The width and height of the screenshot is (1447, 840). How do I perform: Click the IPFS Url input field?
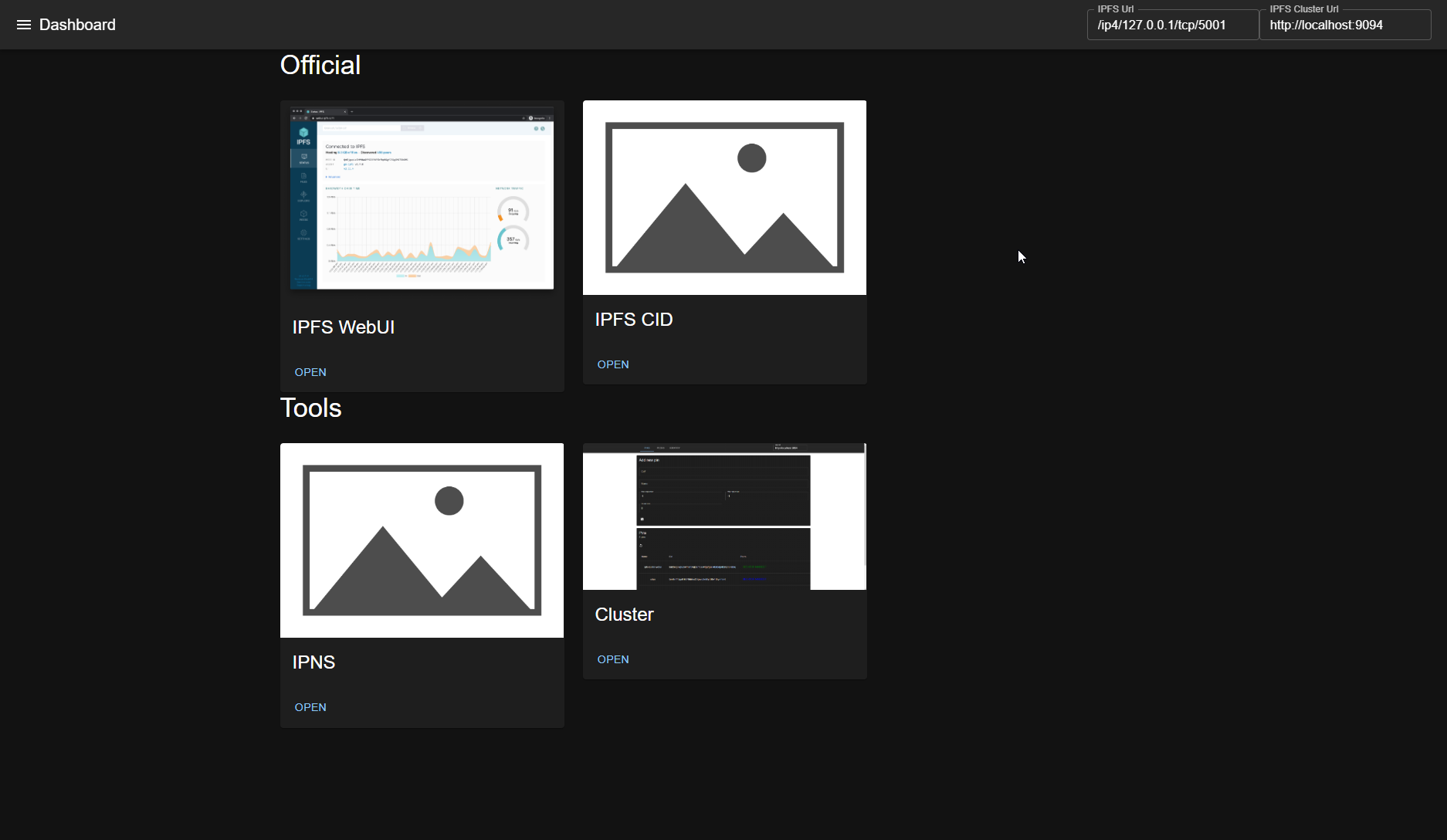click(1173, 25)
